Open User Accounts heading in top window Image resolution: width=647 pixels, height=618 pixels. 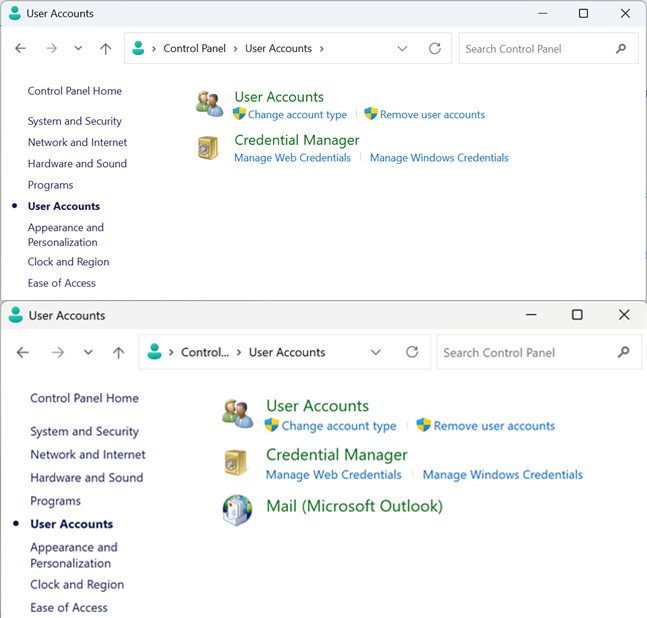pos(279,97)
